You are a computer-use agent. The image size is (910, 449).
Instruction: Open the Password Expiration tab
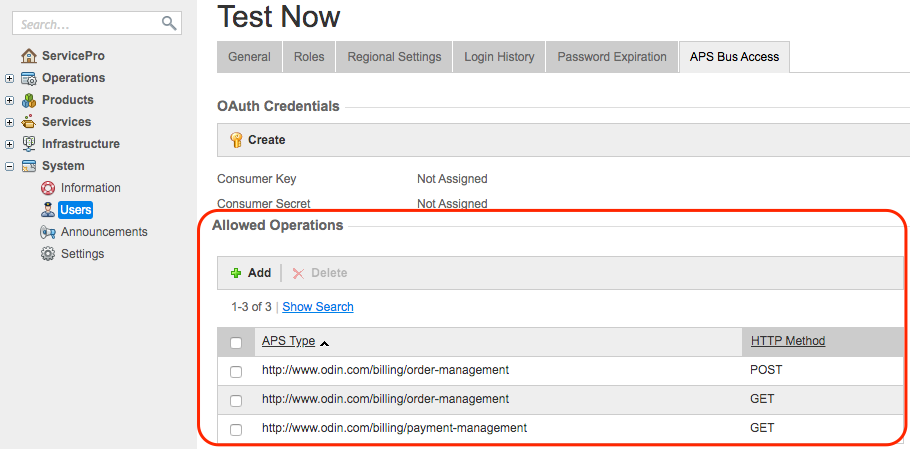pos(612,57)
